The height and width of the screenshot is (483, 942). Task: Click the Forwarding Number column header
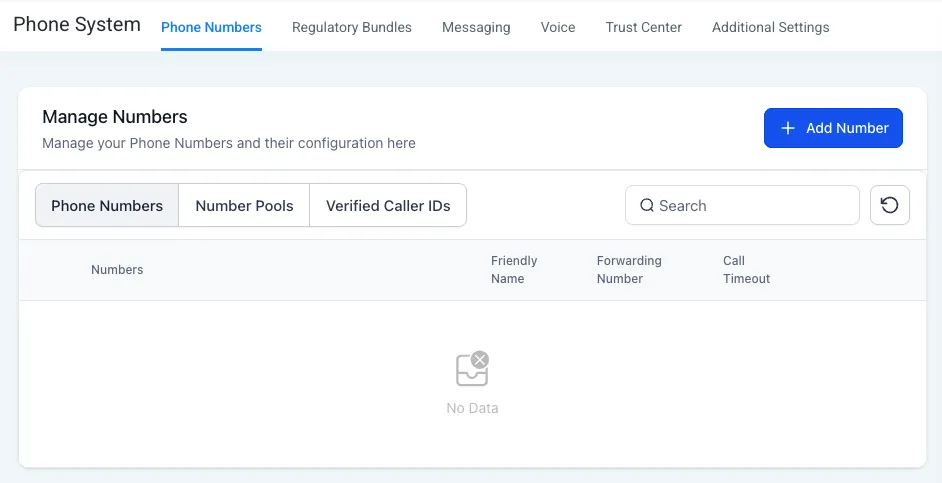coord(629,270)
